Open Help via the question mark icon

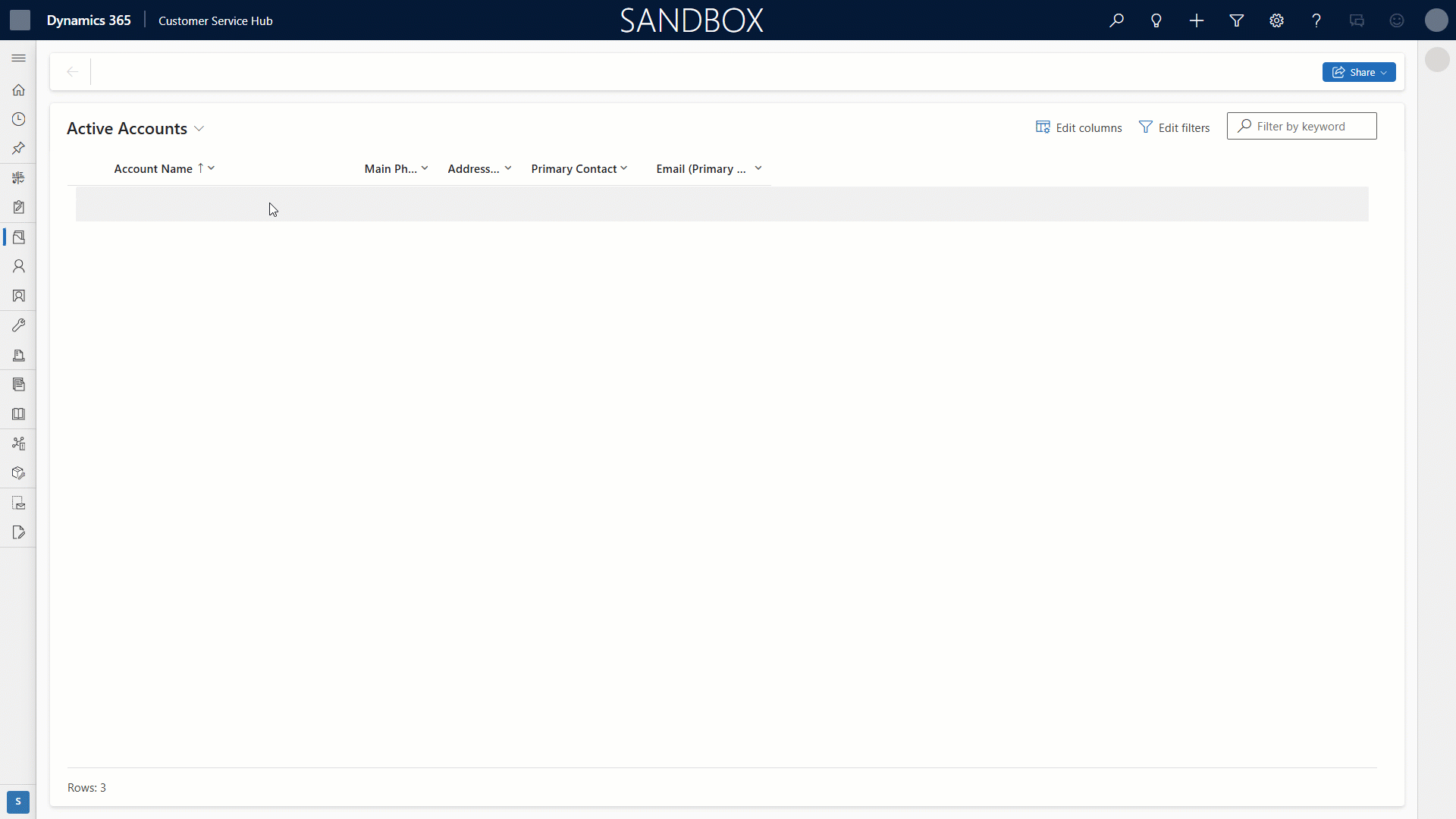click(1316, 20)
